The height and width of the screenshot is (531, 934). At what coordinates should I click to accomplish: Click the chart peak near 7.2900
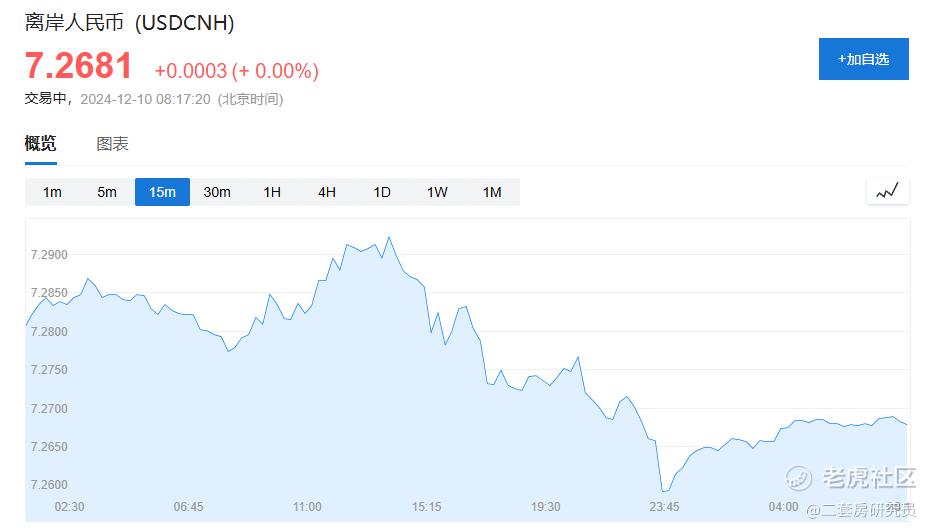click(x=388, y=238)
